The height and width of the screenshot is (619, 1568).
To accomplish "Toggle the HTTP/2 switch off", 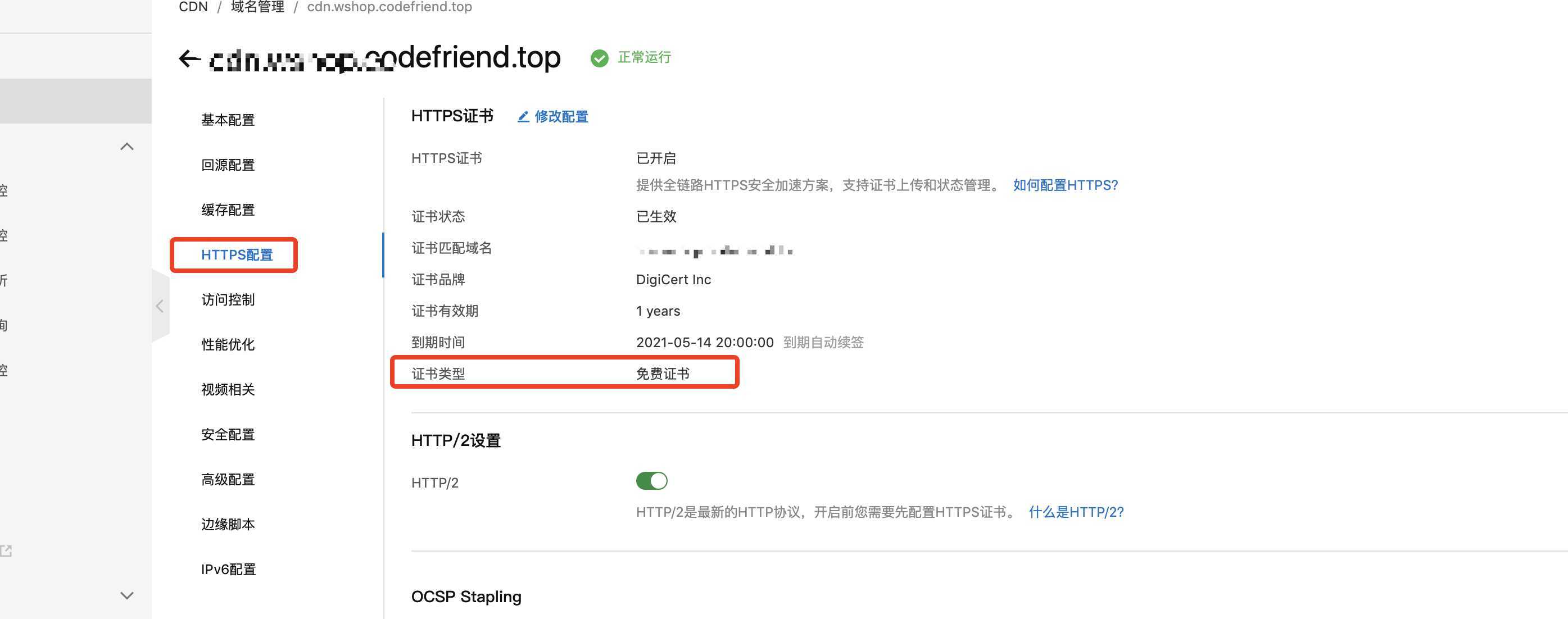I will tap(651, 481).
